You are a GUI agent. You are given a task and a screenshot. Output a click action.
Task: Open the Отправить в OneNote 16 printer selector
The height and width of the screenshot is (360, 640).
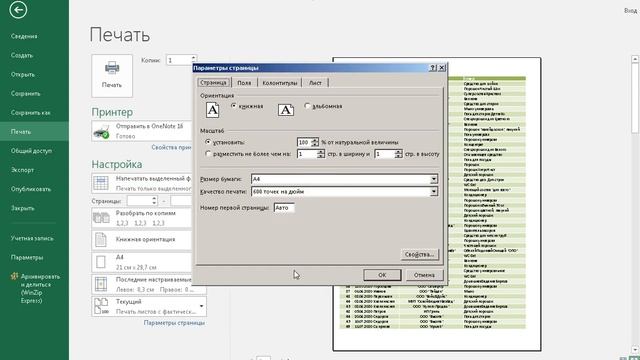point(142,131)
